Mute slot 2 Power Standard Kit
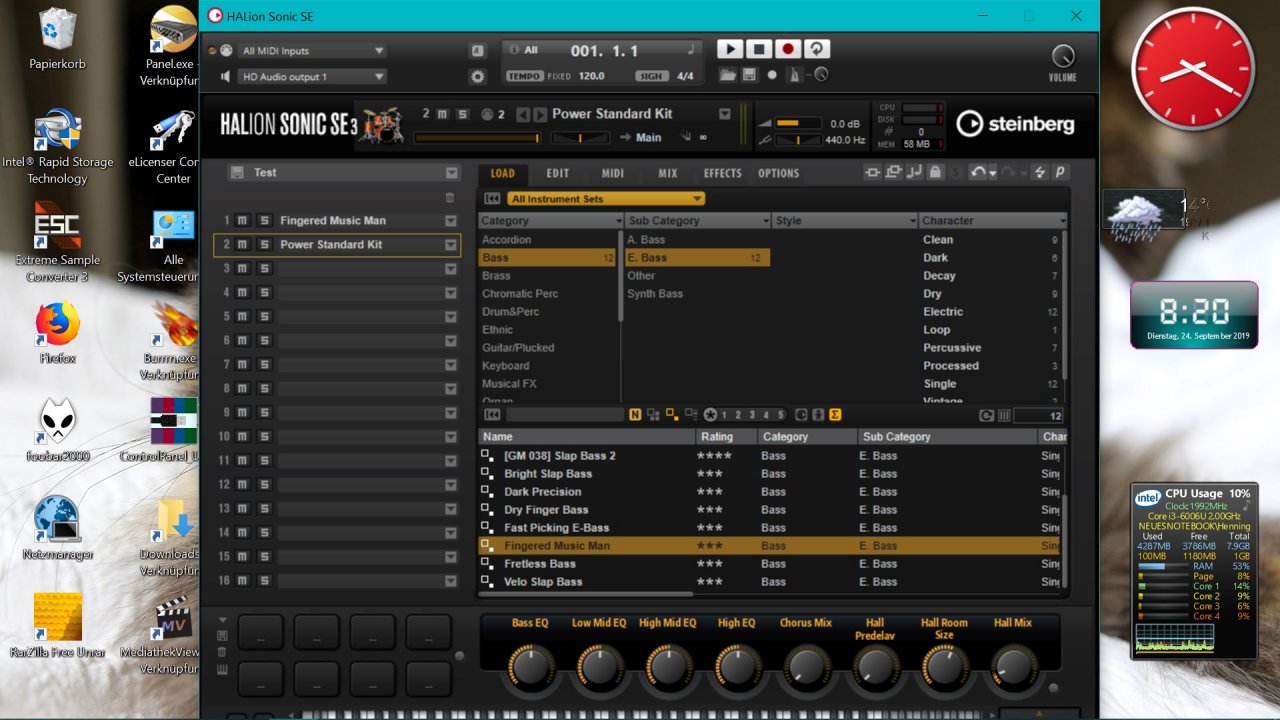1280x720 pixels. pyautogui.click(x=243, y=244)
